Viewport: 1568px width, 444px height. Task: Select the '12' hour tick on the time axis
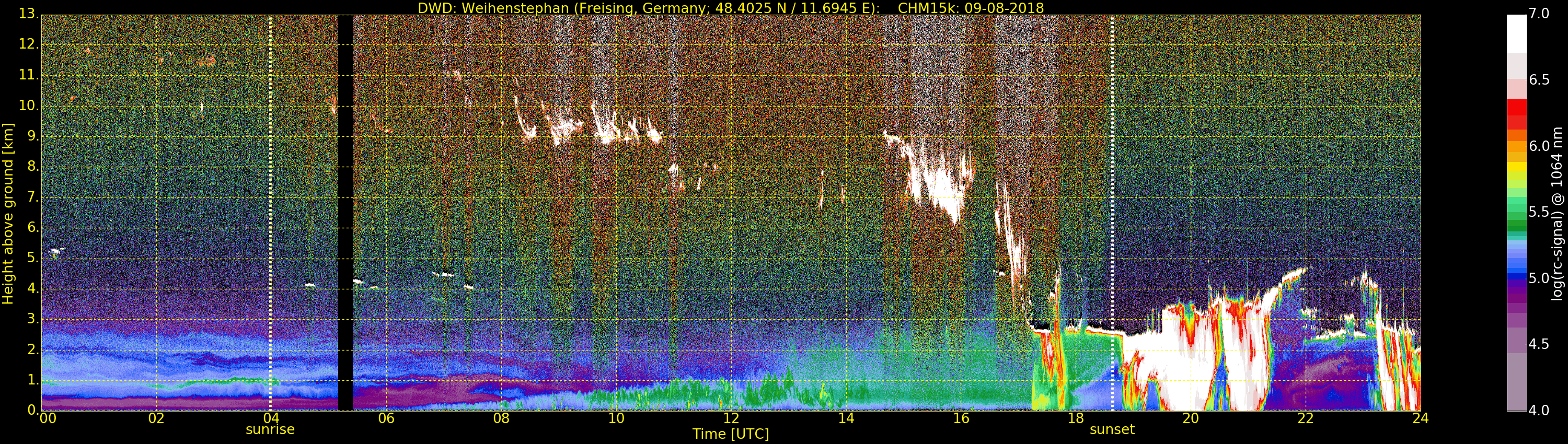point(731,418)
